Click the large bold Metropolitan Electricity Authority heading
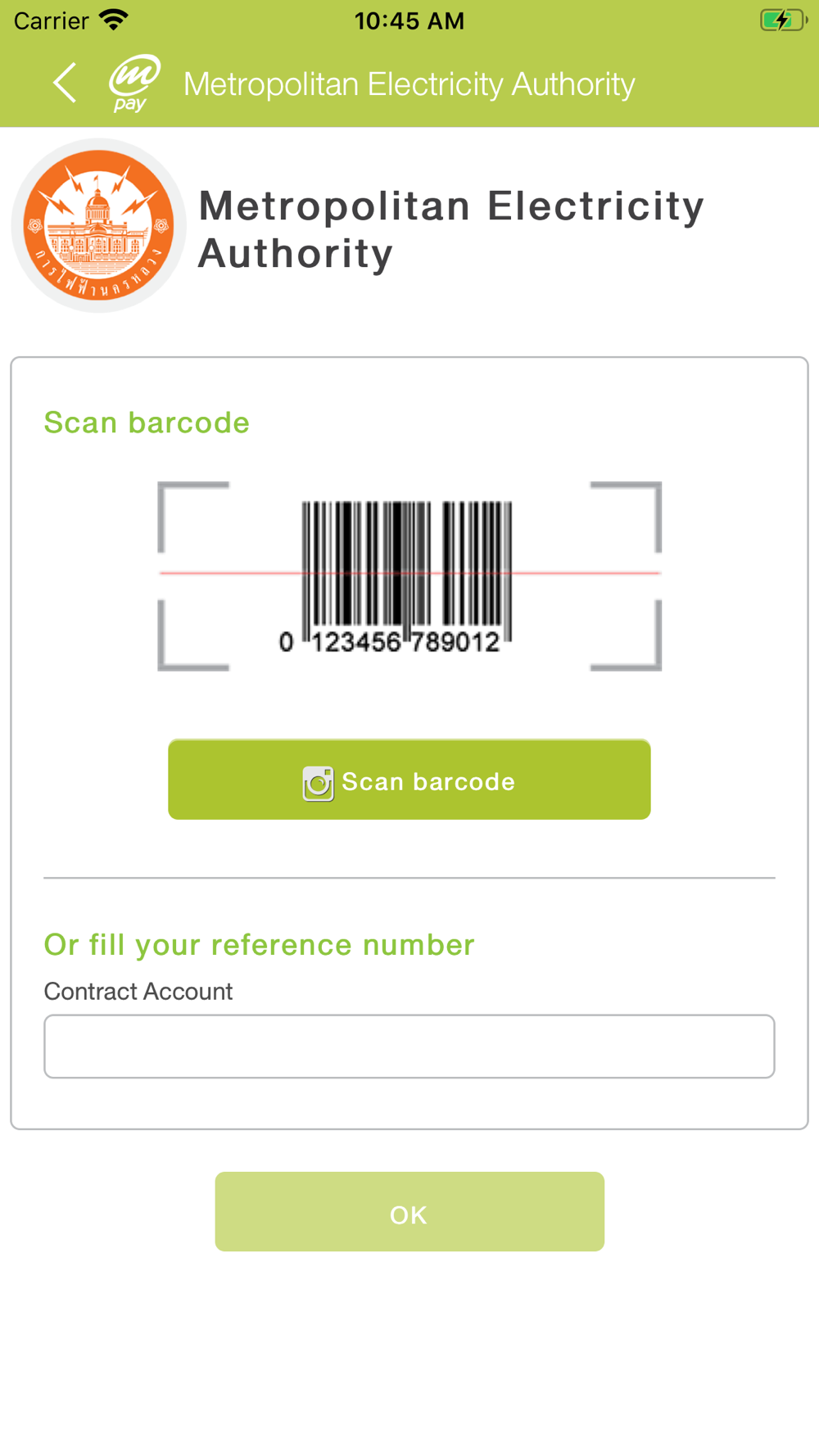This screenshot has width=819, height=1456. 451,228
